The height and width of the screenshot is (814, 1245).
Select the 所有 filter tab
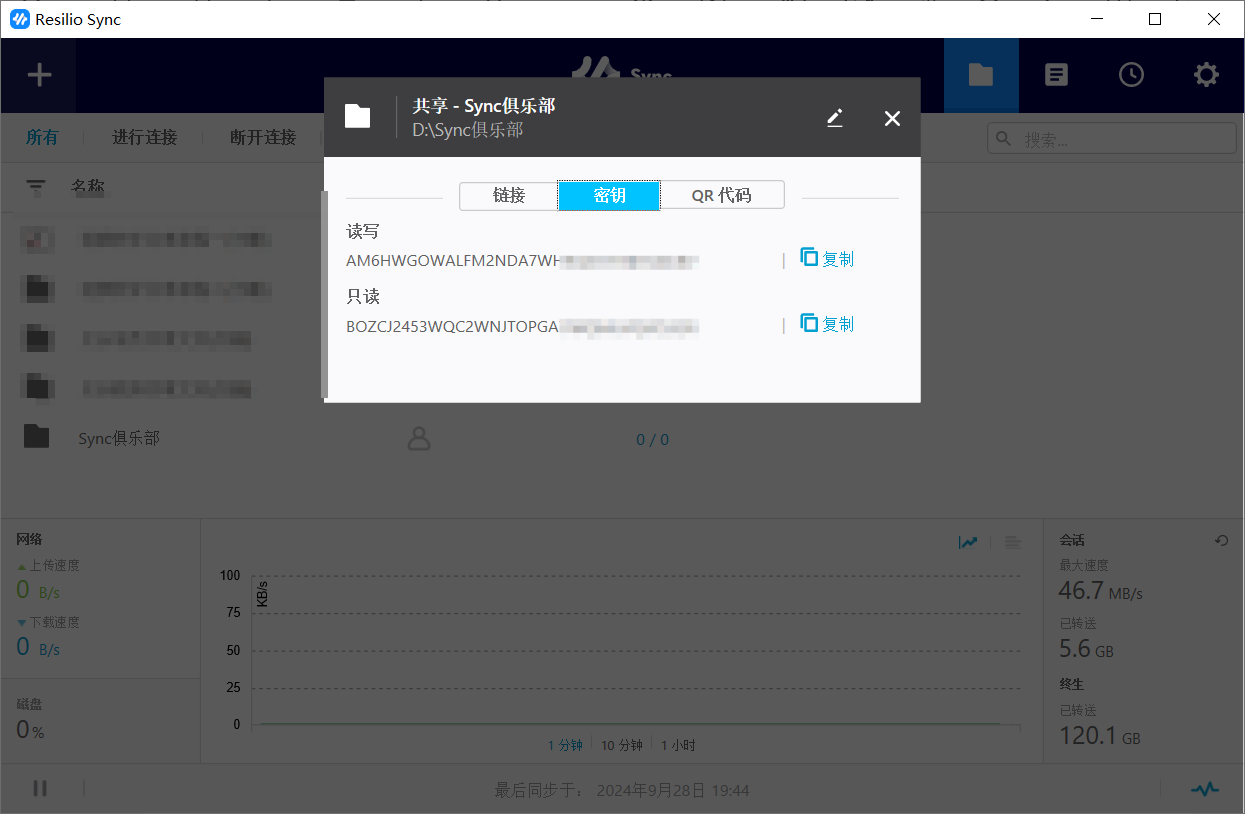[x=42, y=137]
